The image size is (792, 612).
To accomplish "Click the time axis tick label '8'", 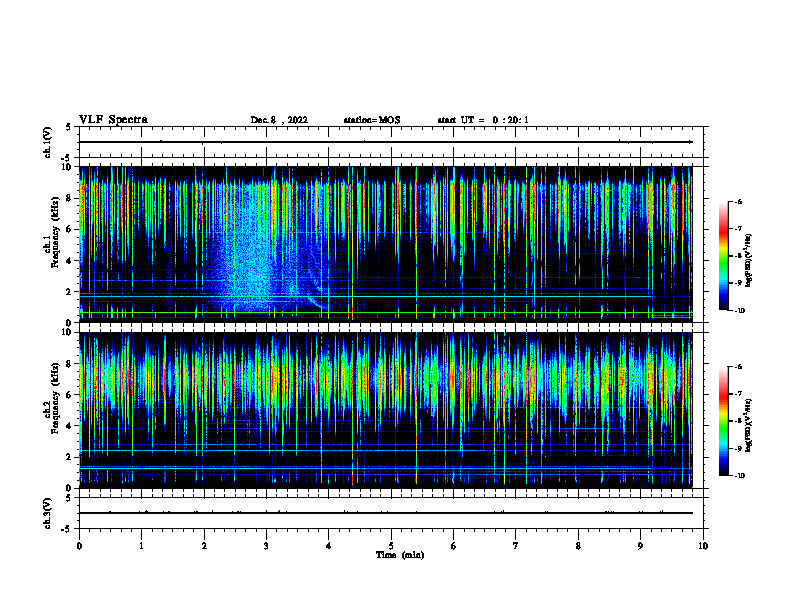I will click(x=578, y=546).
